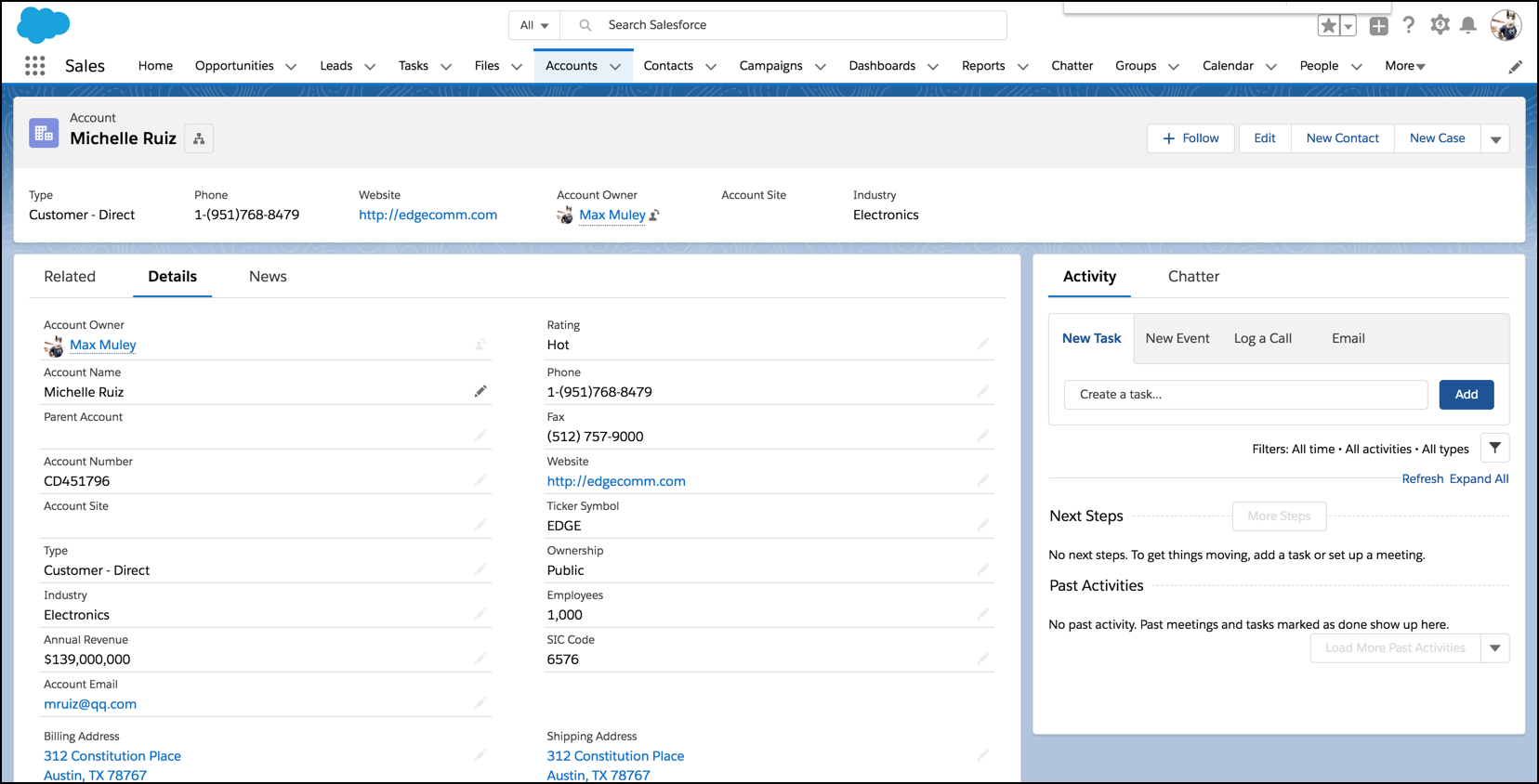
Task: Expand the Opportunities nav chevron
Action: click(291, 67)
